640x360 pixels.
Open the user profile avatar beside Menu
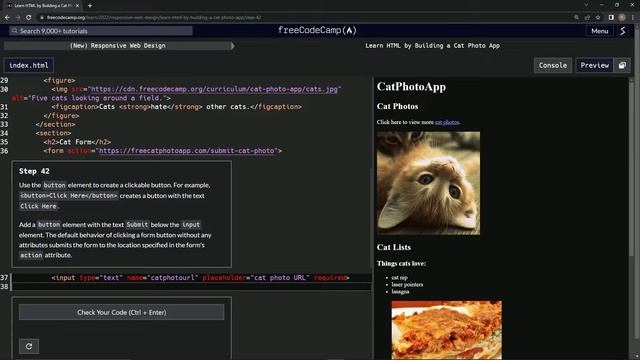tap(622, 31)
